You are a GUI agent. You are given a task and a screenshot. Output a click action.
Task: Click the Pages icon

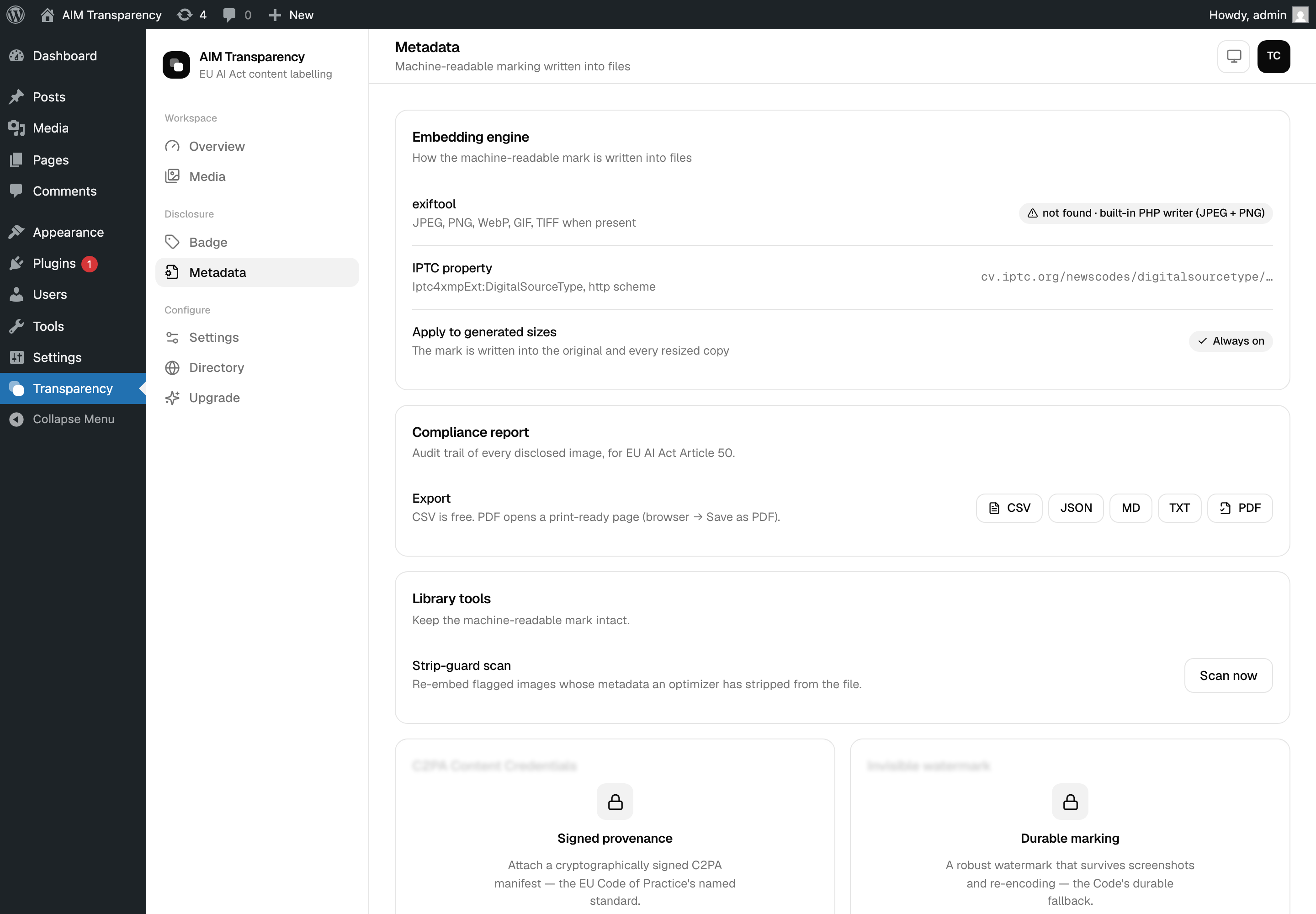point(16,160)
